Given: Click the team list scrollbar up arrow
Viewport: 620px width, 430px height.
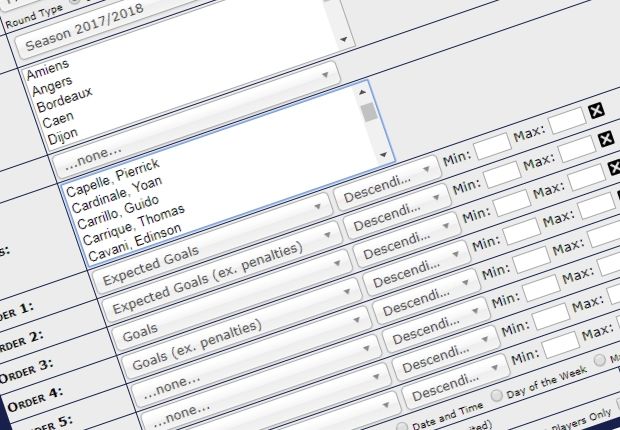Looking at the screenshot, I should click(369, 93).
